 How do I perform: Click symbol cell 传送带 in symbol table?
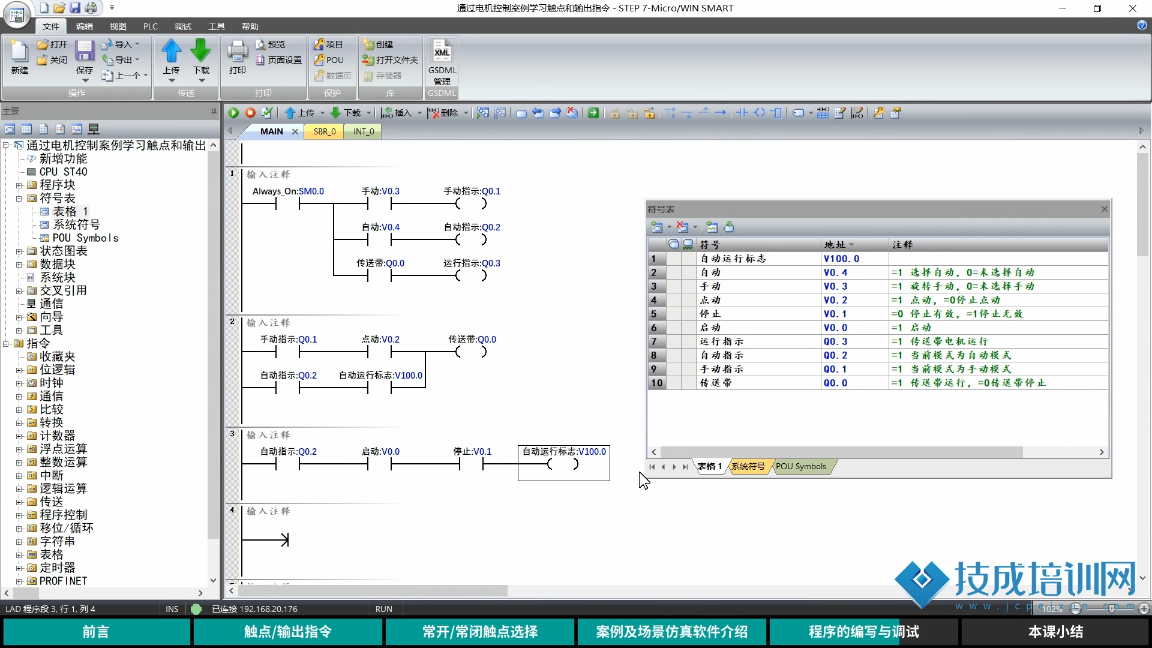click(758, 383)
